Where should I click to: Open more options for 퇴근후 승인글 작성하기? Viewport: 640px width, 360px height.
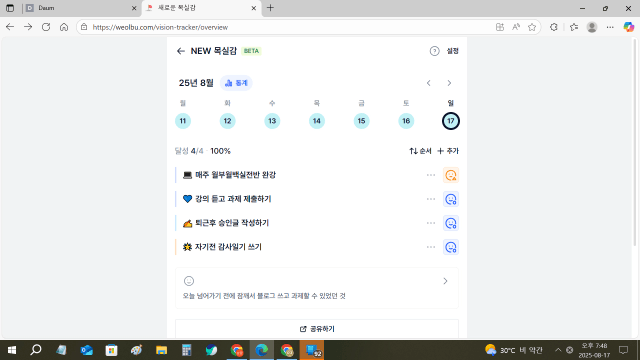click(431, 223)
